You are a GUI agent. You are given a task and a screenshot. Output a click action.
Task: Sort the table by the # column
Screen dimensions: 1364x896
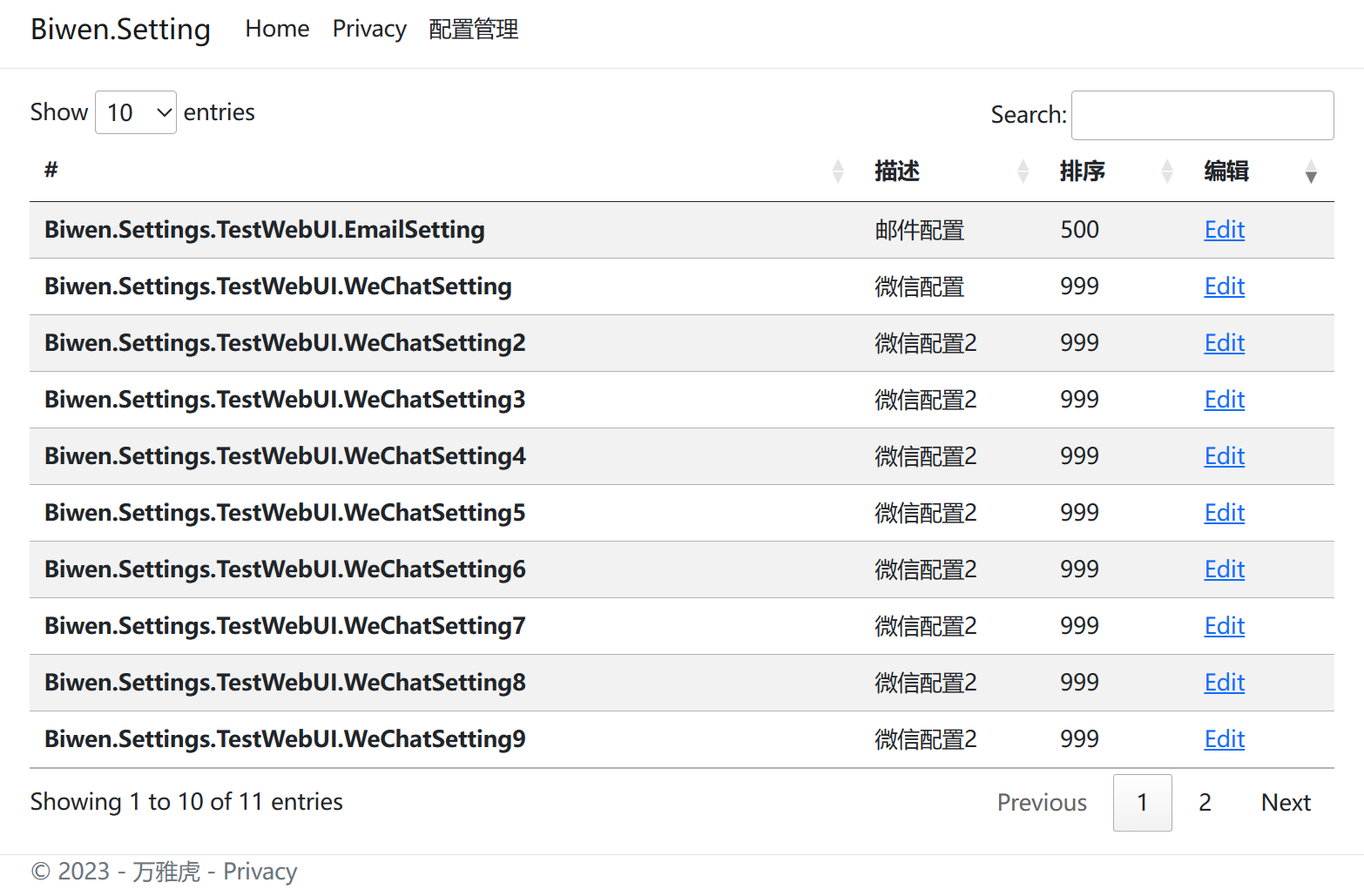(x=838, y=172)
